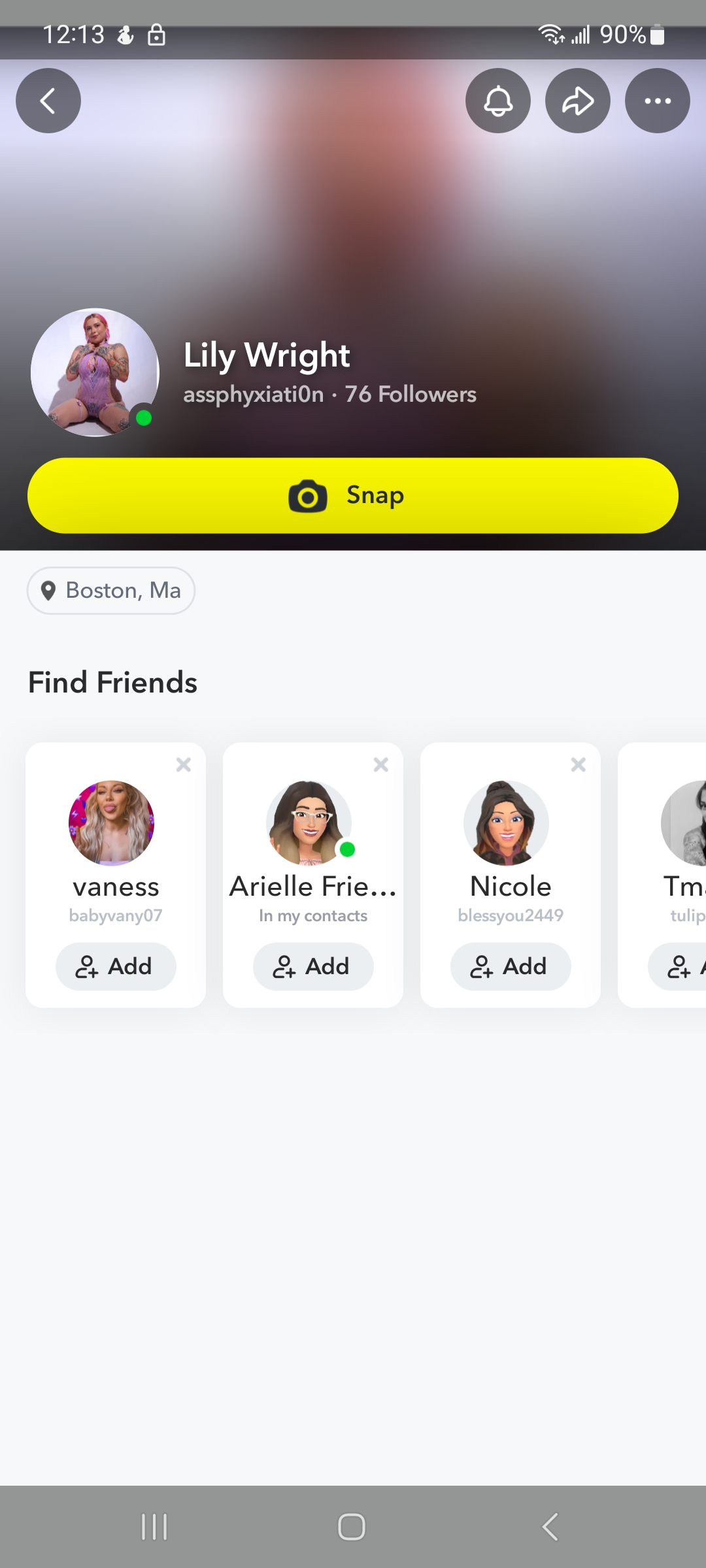View Arielle's Bitmoji avatar

(x=309, y=823)
